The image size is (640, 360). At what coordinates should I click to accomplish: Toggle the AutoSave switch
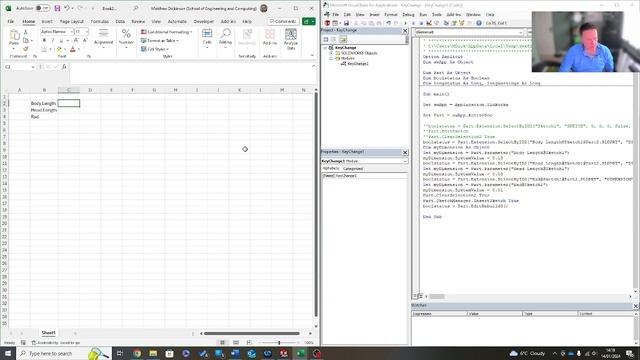tap(42, 8)
